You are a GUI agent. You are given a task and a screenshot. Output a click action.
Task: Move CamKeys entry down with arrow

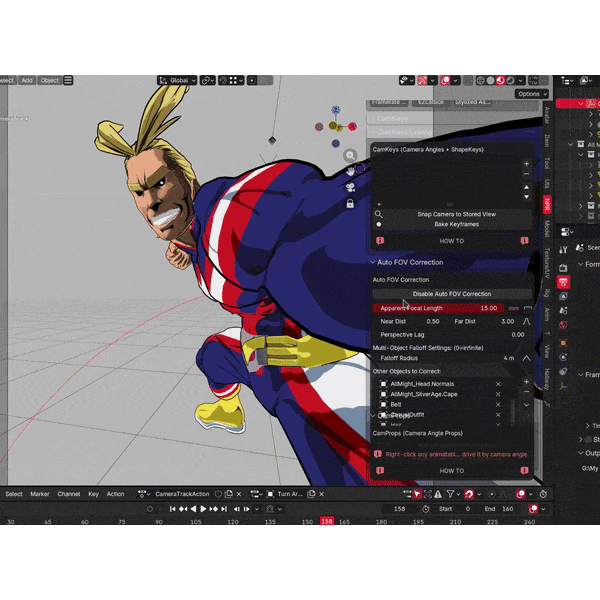(527, 197)
